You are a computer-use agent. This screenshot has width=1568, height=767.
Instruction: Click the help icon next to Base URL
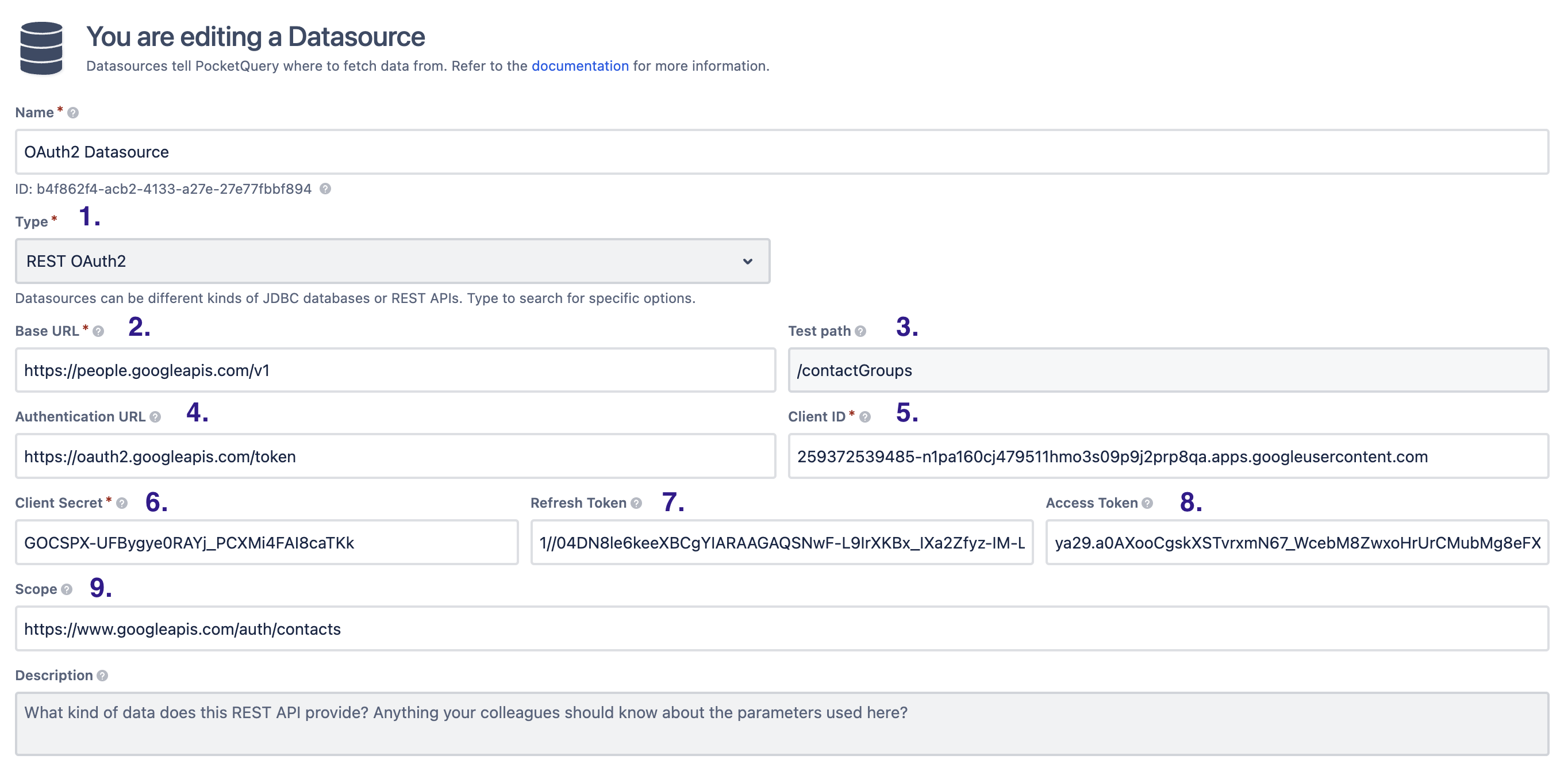pos(99,331)
